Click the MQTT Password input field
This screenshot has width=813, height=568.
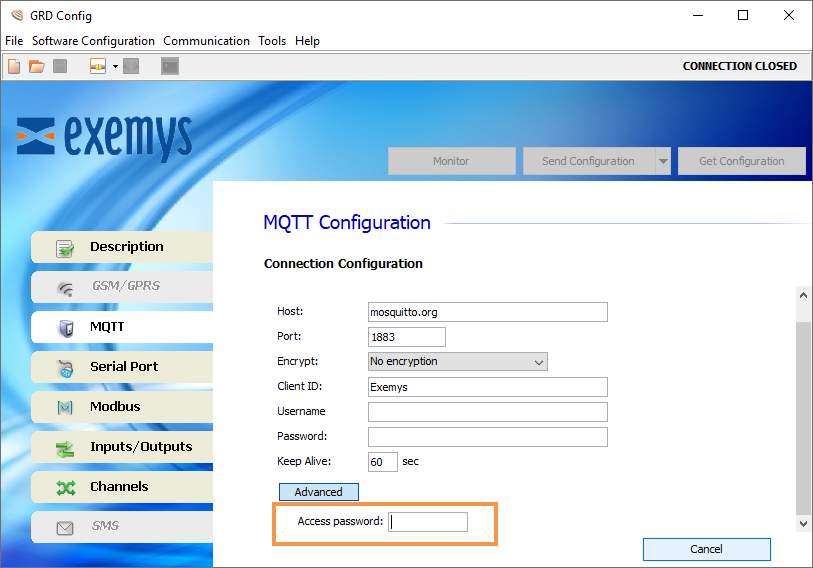[487, 436]
